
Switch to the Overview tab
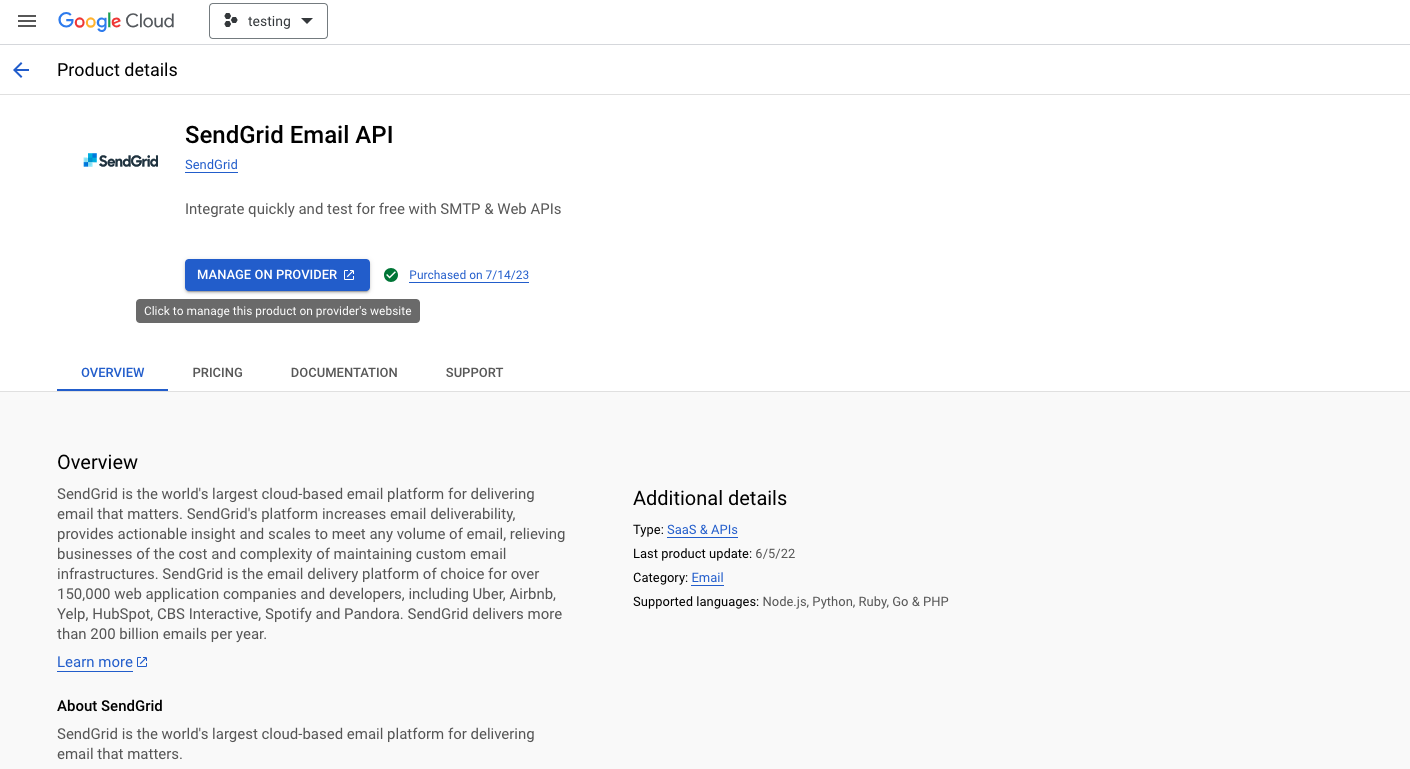(113, 372)
